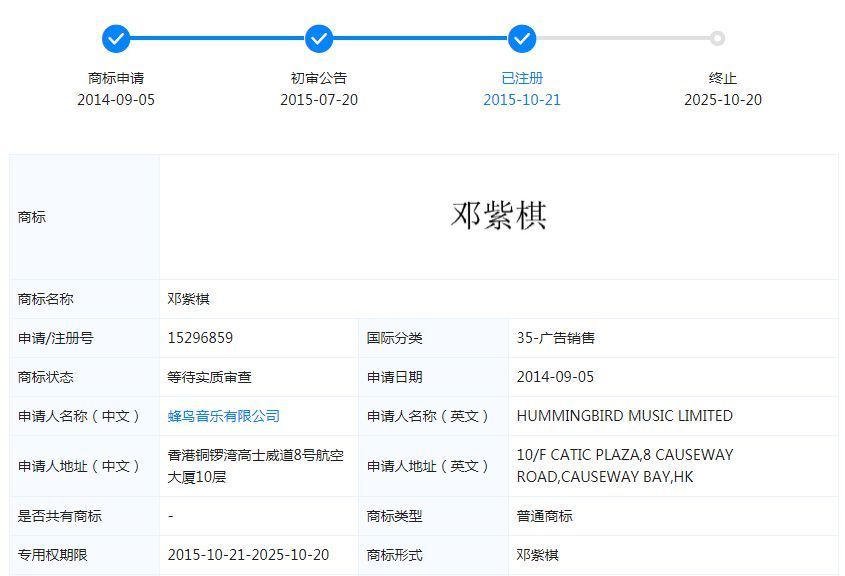The image size is (845, 576).
Task: Click the 商标申请 step label
Action: [116, 79]
